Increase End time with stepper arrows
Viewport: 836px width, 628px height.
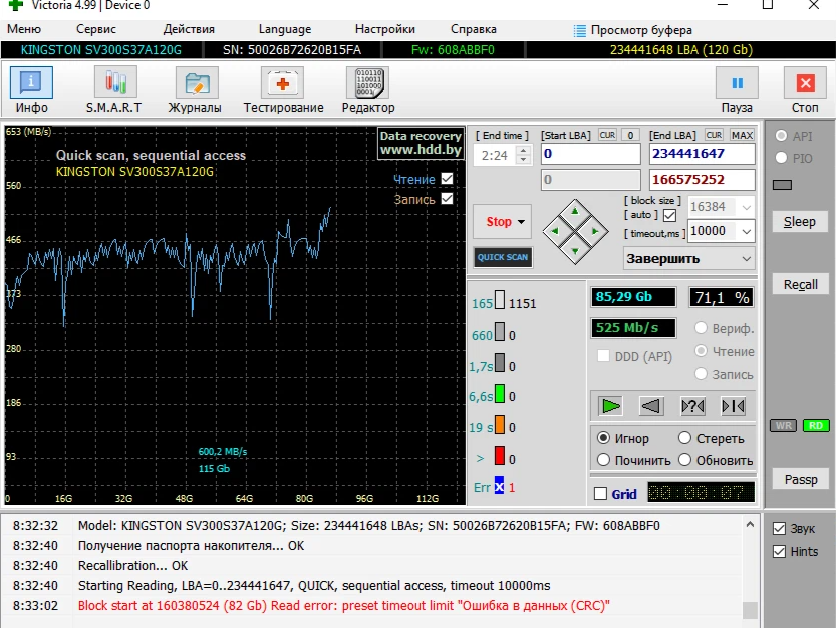pyautogui.click(x=524, y=151)
